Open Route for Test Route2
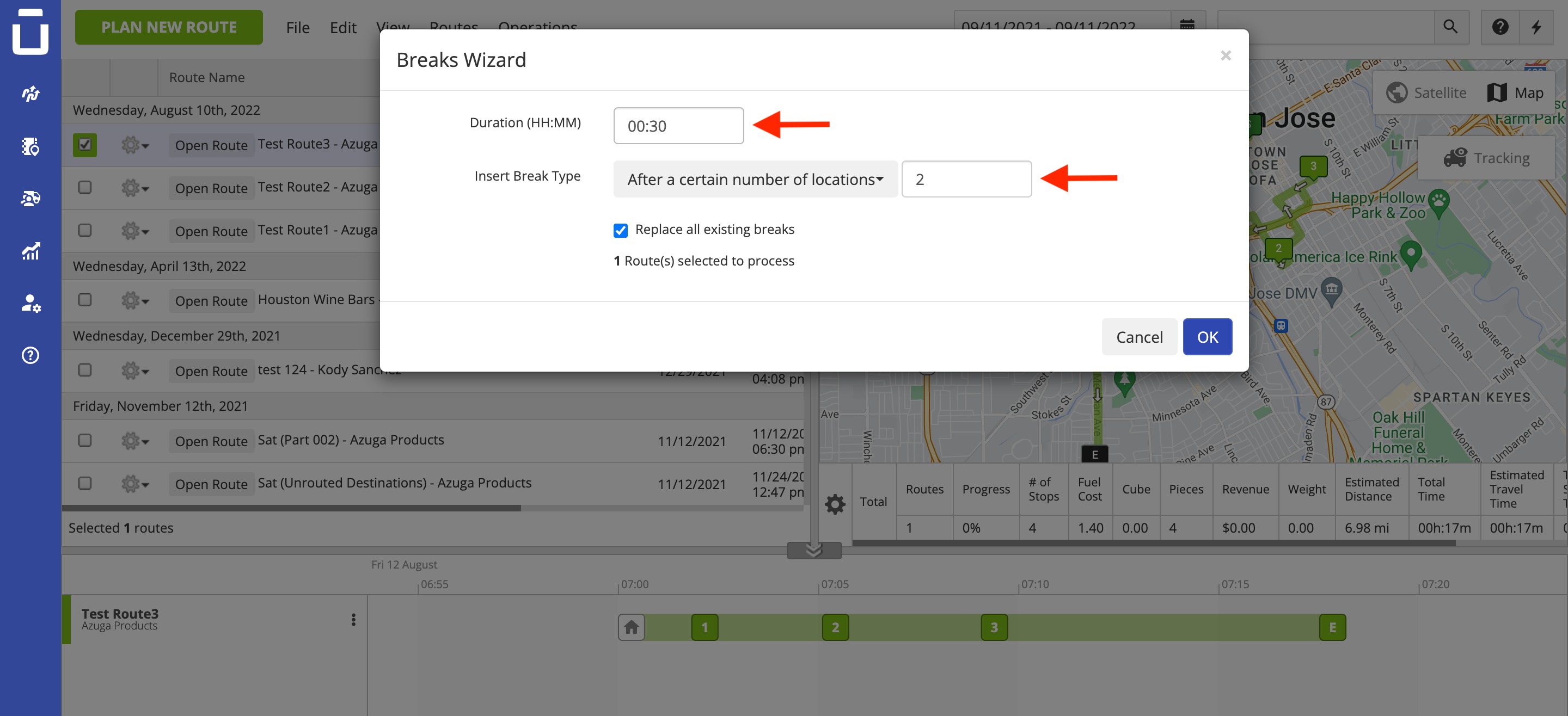Screen dimensions: 1568x716 [x=211, y=189]
